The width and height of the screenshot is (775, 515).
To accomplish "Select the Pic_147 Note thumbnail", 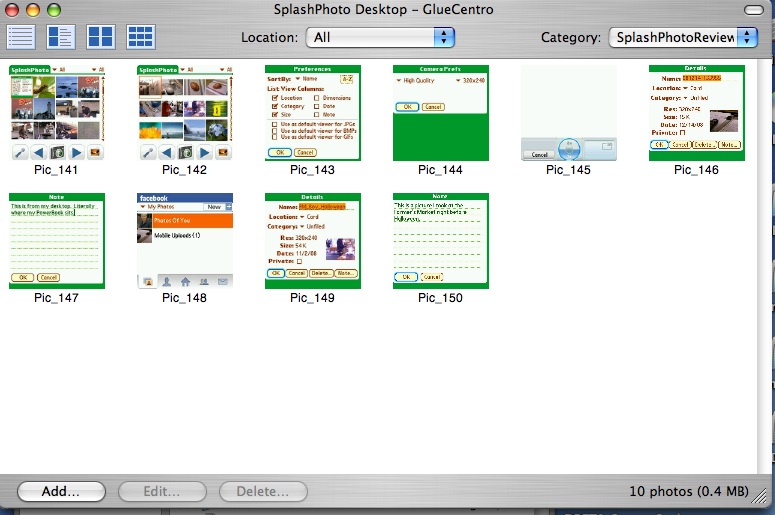I will [x=57, y=240].
